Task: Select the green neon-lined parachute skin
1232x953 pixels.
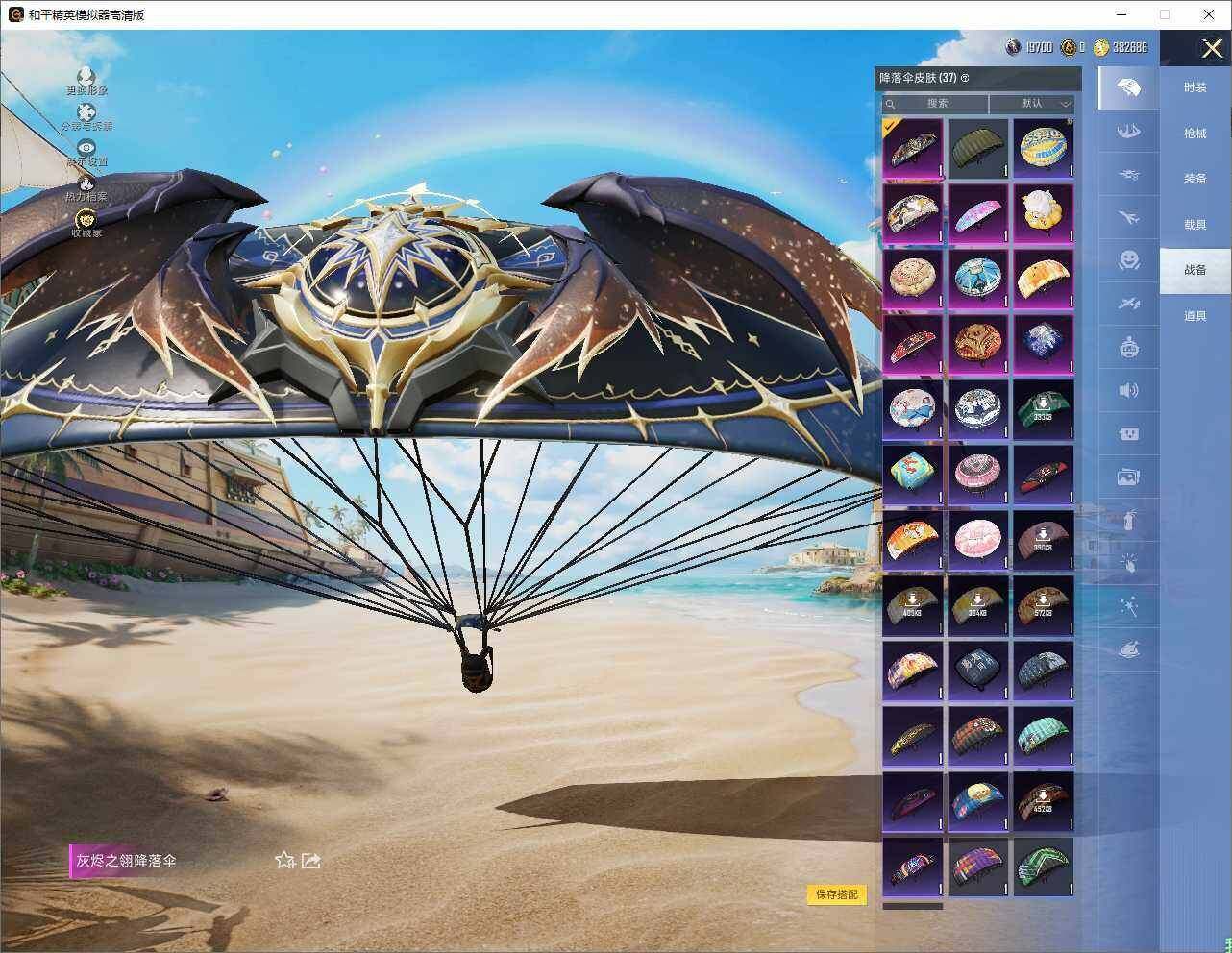Action: click(x=1044, y=867)
